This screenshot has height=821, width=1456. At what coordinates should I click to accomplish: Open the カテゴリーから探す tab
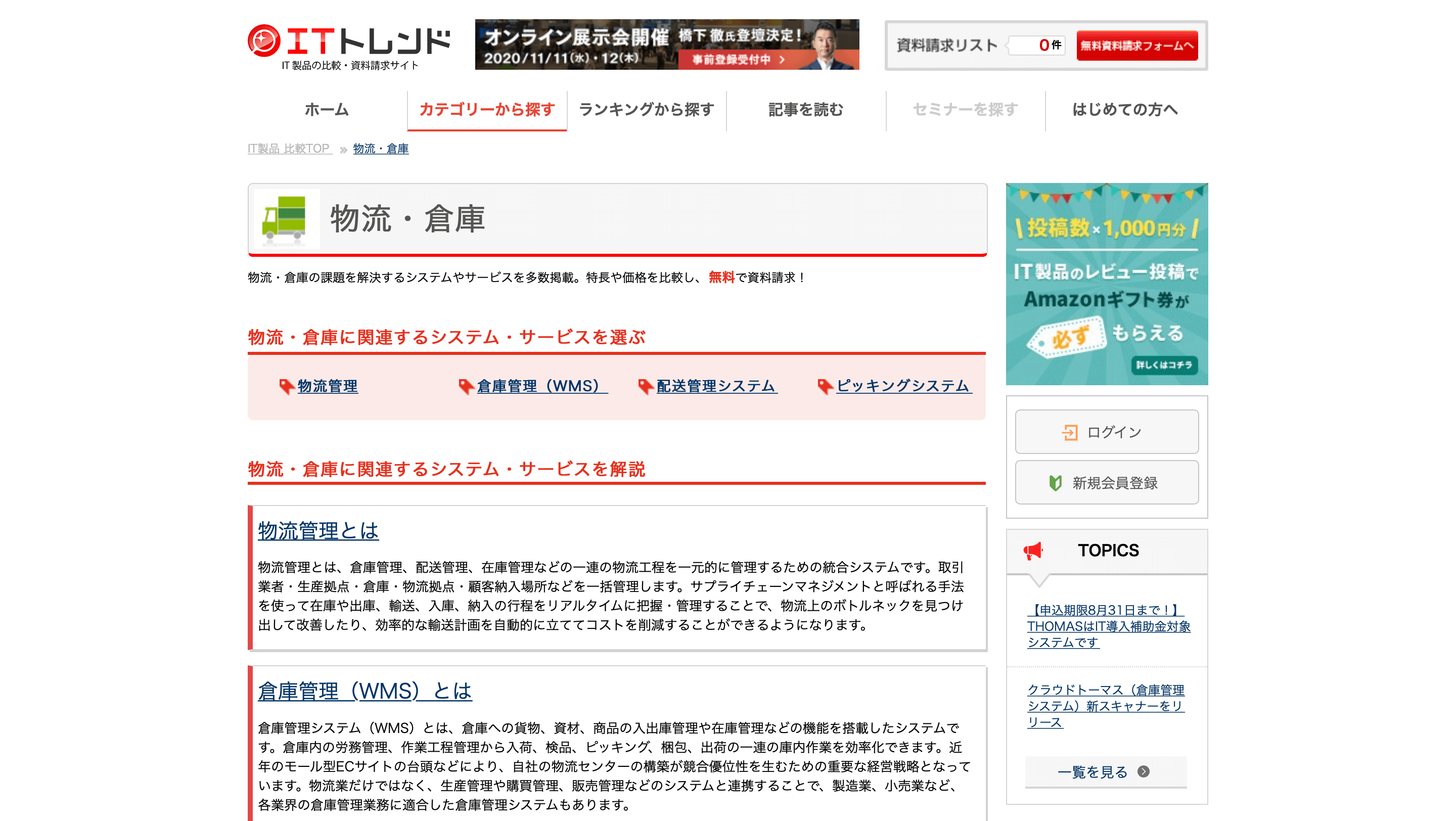(x=487, y=110)
